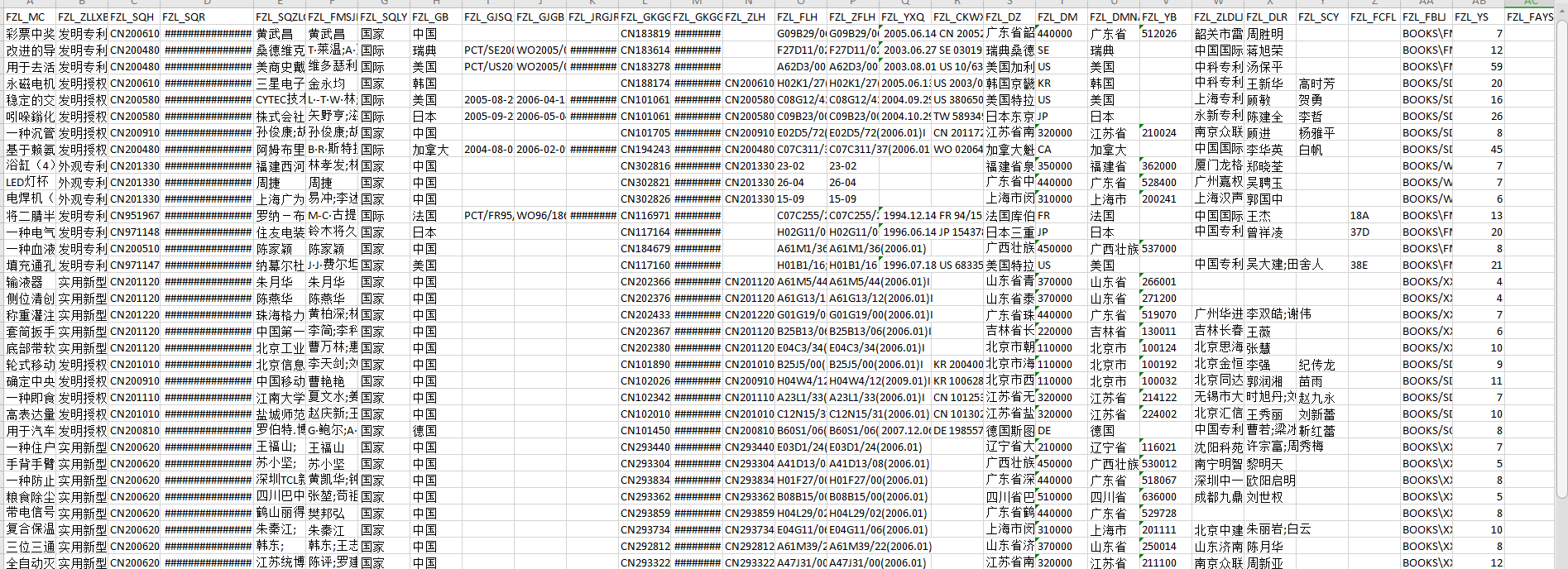
Task: Click the PCT/US20 cell
Action: click(488, 66)
